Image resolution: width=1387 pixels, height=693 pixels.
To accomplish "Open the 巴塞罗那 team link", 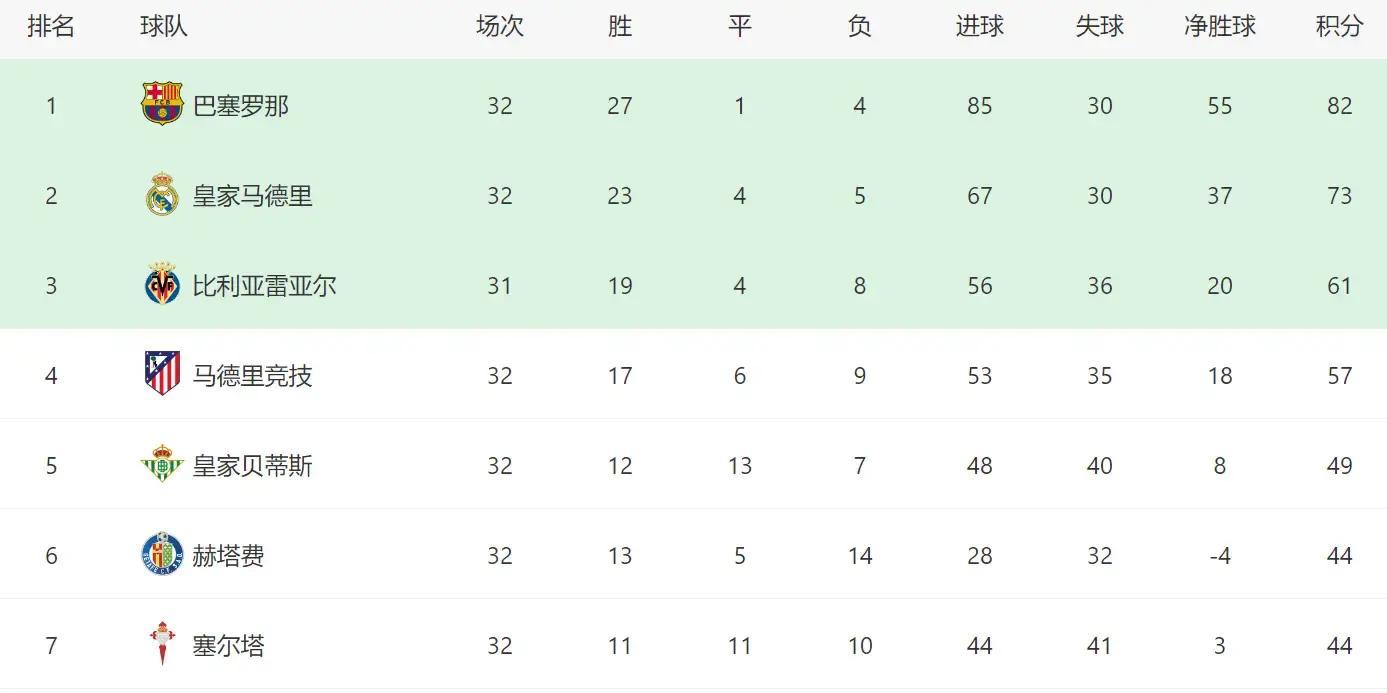I will point(240,106).
